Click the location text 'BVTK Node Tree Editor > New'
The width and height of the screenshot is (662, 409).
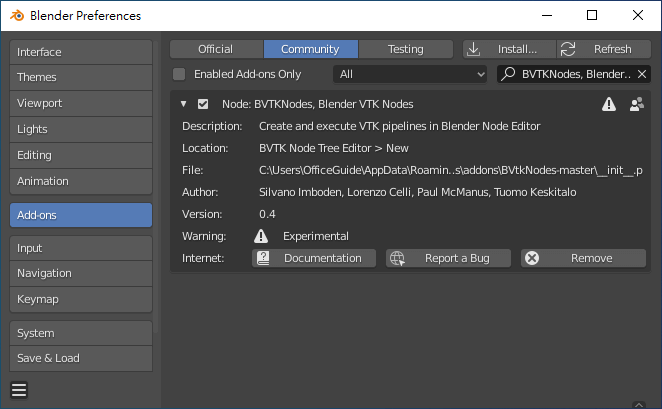(x=334, y=148)
